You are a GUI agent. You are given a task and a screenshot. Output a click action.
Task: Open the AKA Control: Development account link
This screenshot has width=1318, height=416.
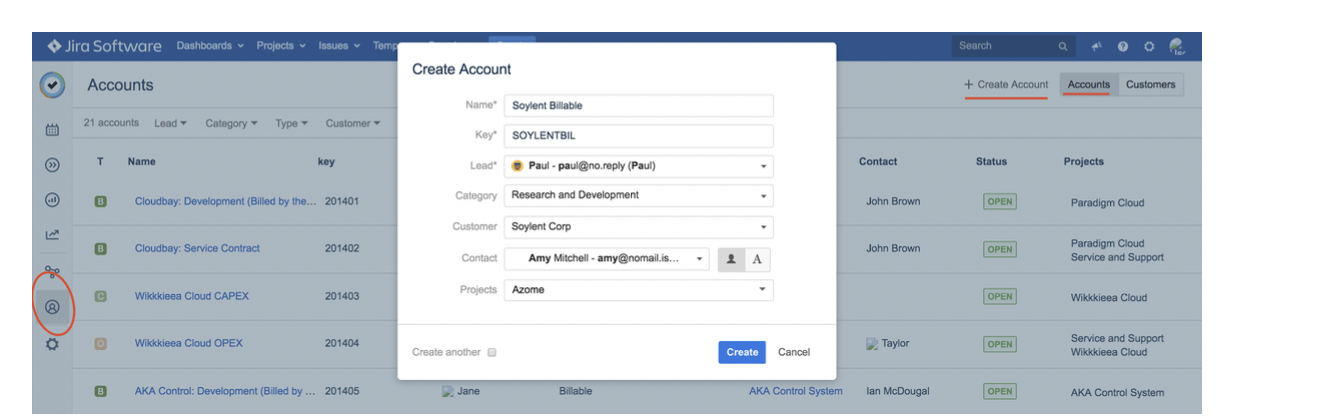226,391
